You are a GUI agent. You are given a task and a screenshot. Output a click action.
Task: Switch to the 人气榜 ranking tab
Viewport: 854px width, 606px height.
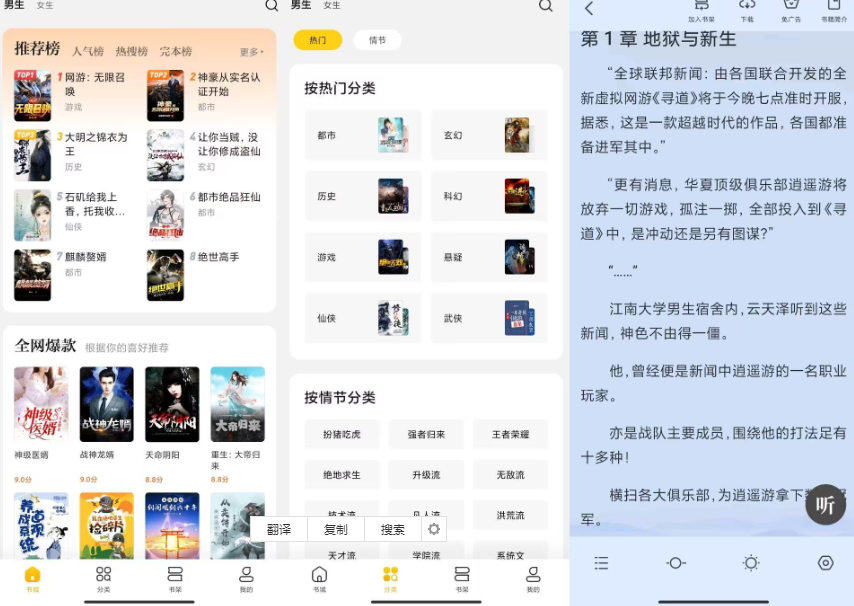point(88,51)
